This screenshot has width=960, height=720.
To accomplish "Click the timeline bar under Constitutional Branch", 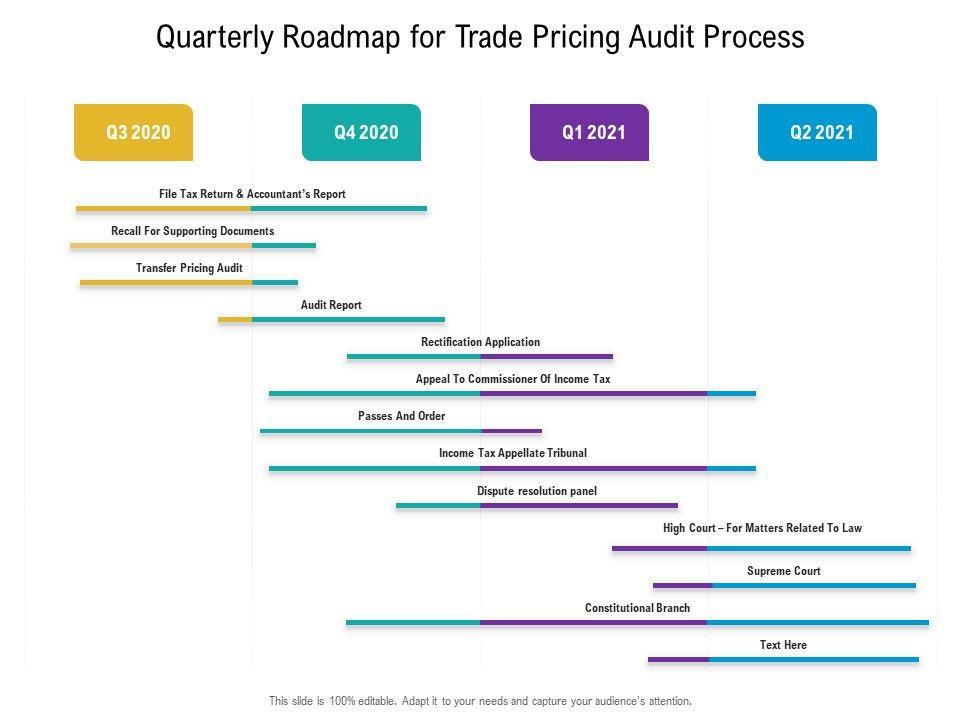I will (637, 623).
